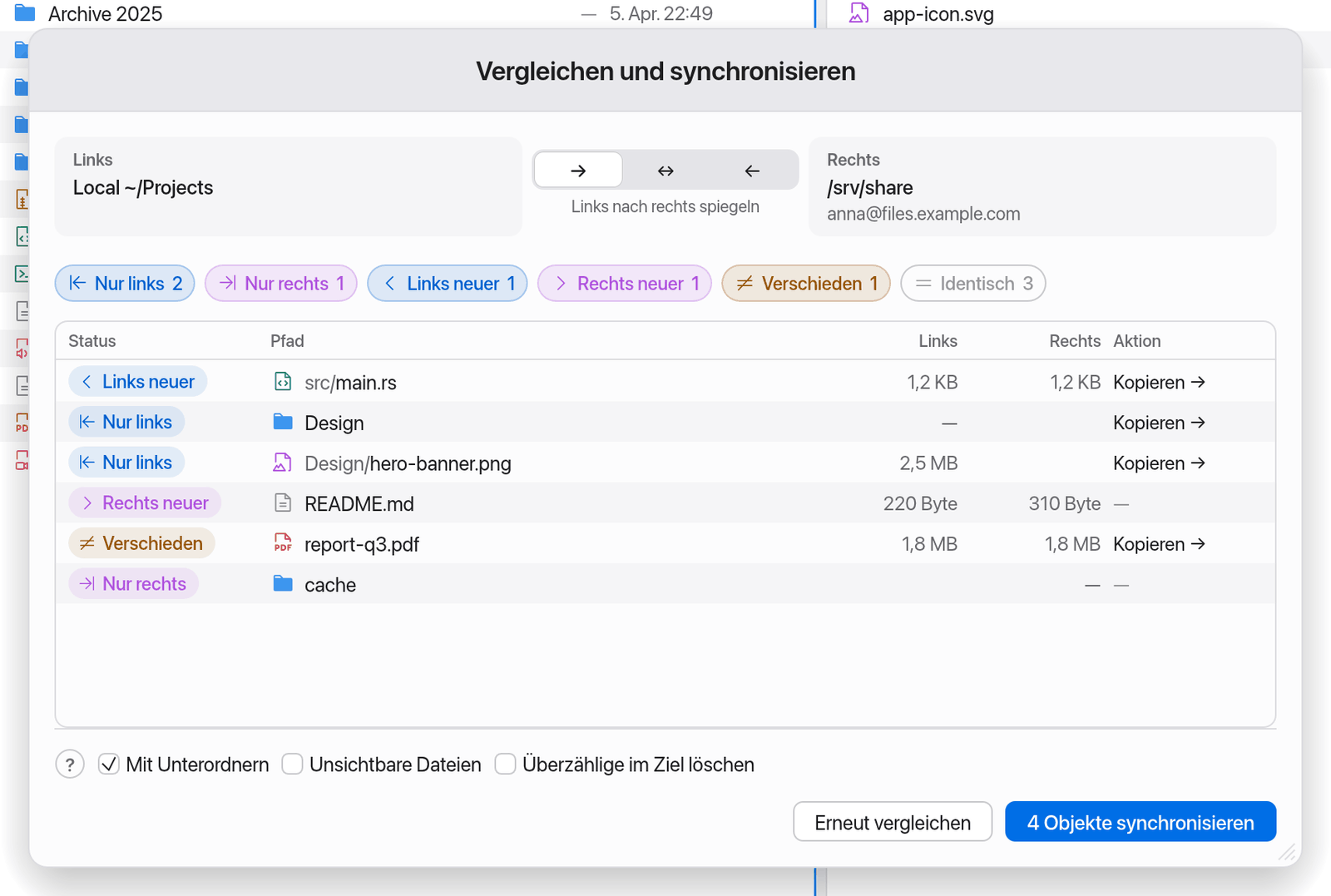Click the PDF icon of report-q3.pdf

[x=283, y=543]
